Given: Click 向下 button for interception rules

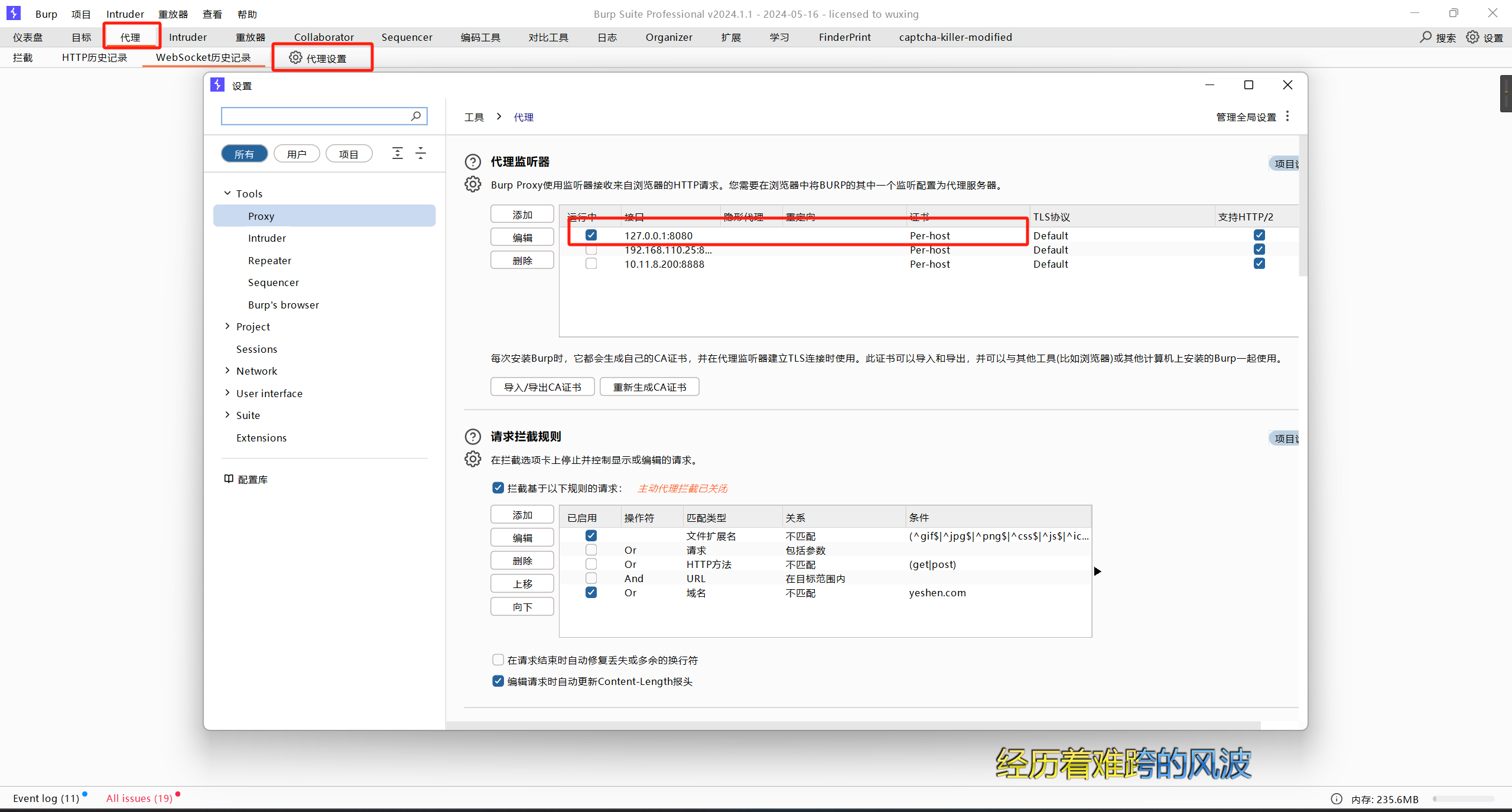Looking at the screenshot, I should click(x=522, y=607).
